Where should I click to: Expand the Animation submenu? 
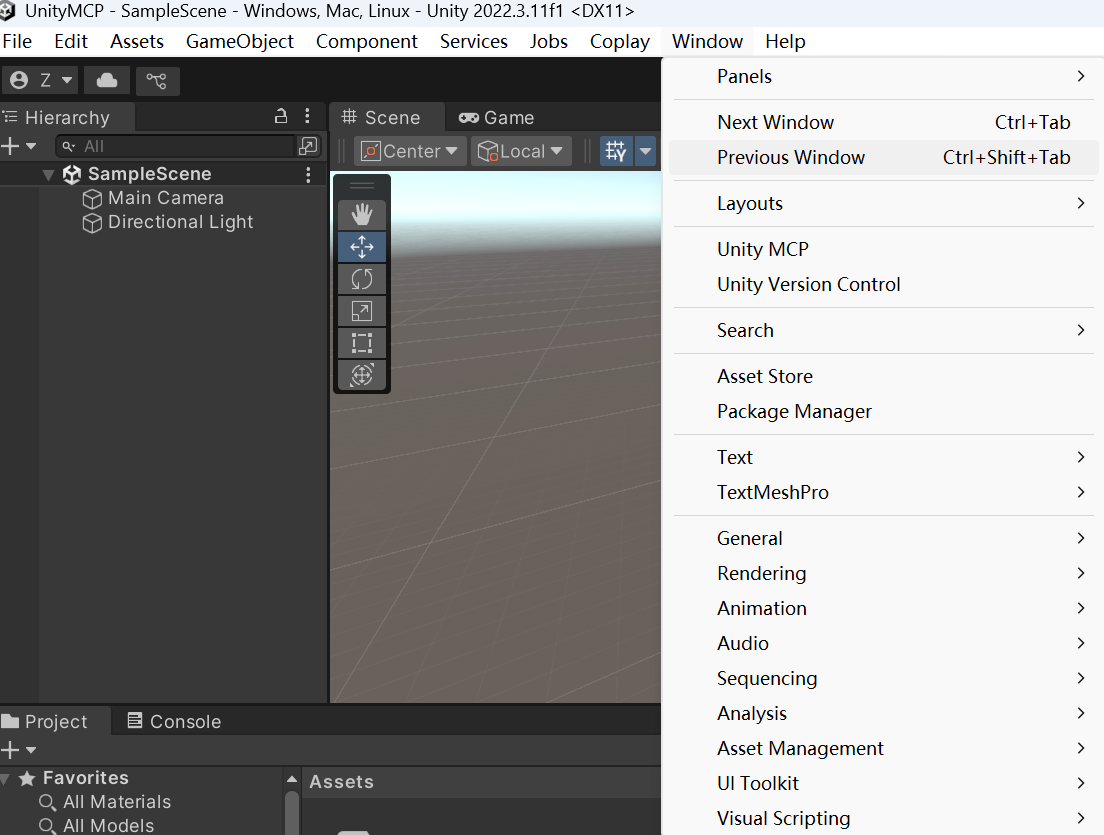[883, 608]
